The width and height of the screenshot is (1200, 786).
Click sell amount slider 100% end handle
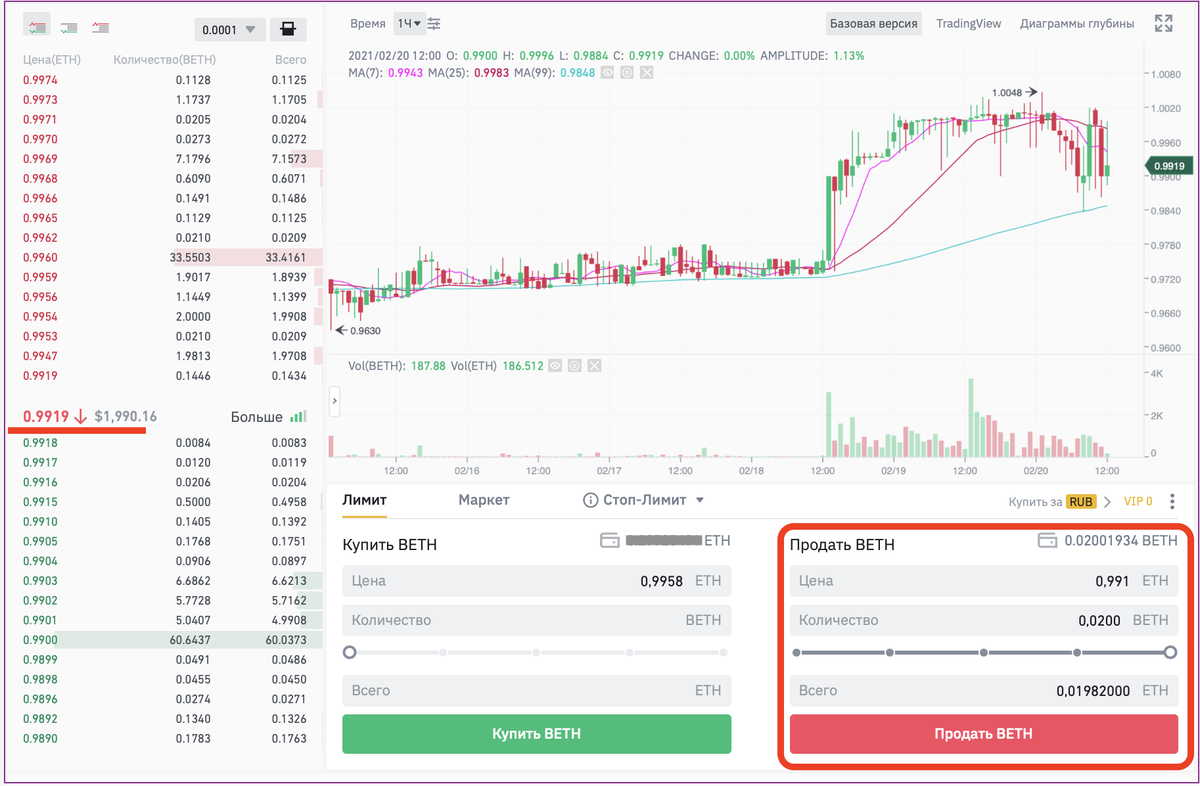[1171, 653]
